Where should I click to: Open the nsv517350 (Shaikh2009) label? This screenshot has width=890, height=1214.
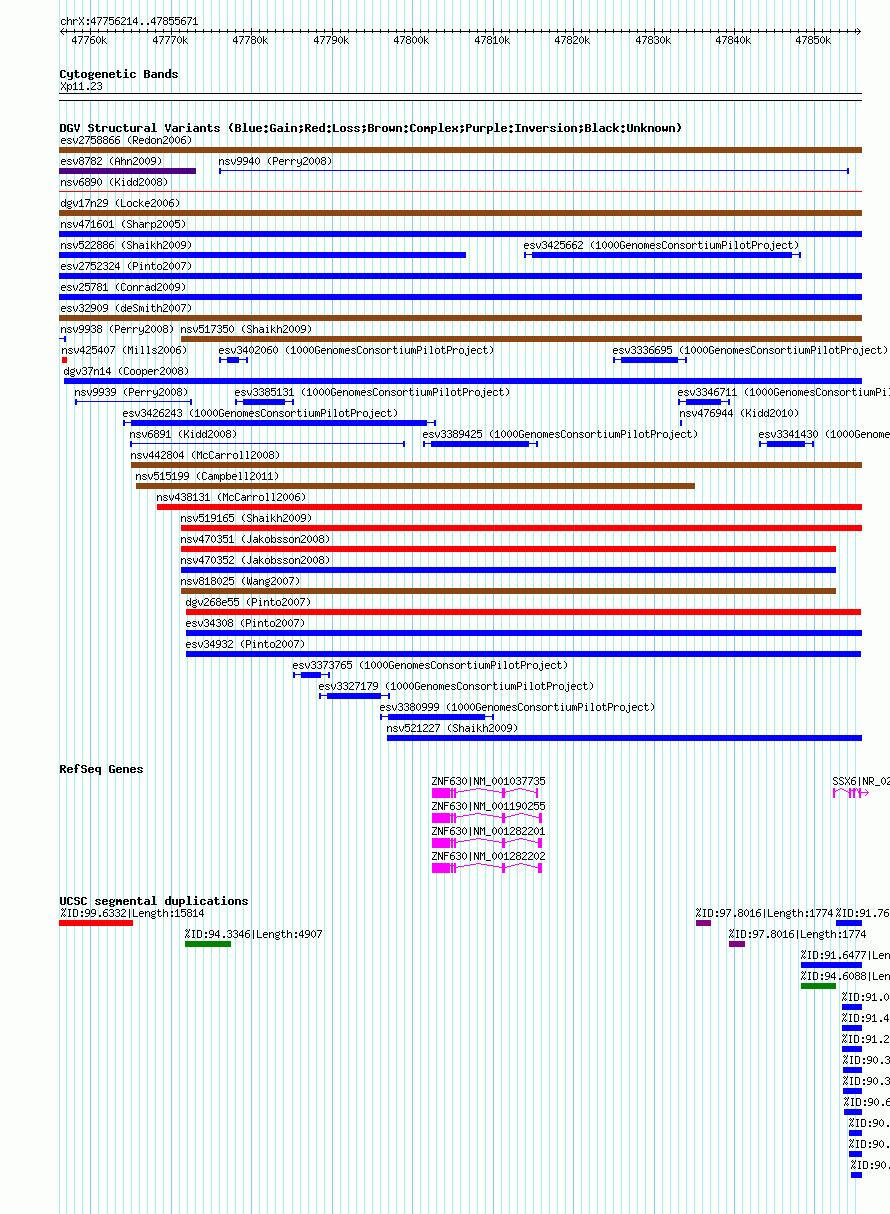point(246,329)
